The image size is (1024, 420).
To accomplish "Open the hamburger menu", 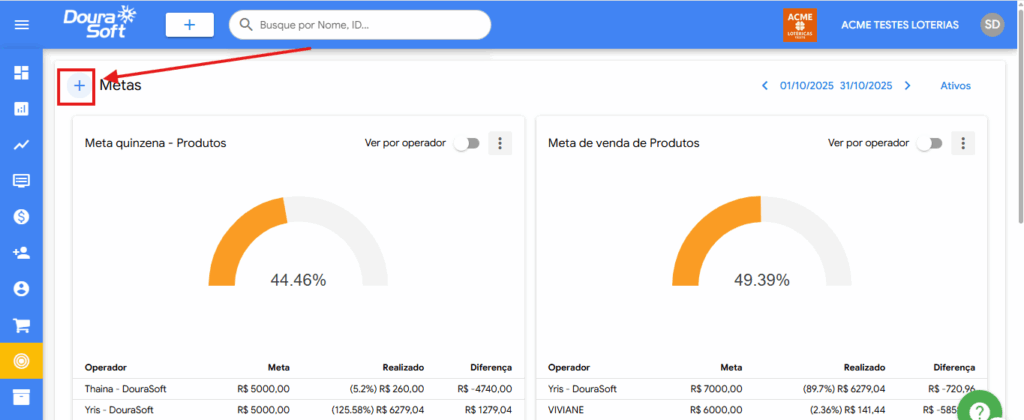I will coord(21,25).
